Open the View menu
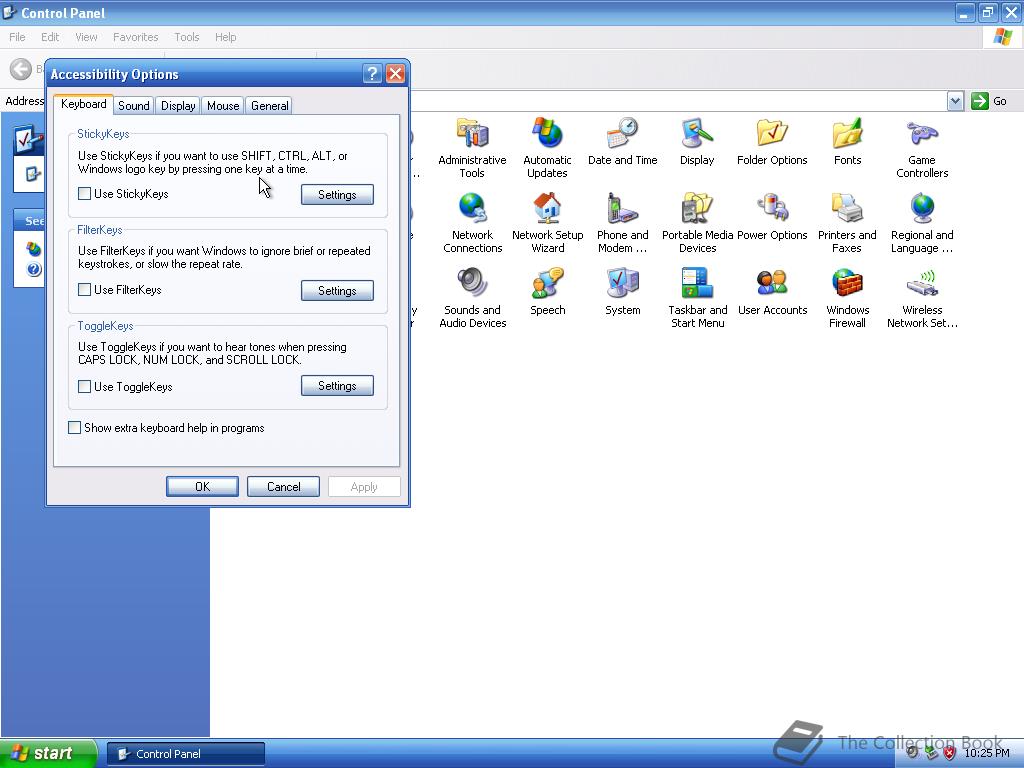 (86, 37)
